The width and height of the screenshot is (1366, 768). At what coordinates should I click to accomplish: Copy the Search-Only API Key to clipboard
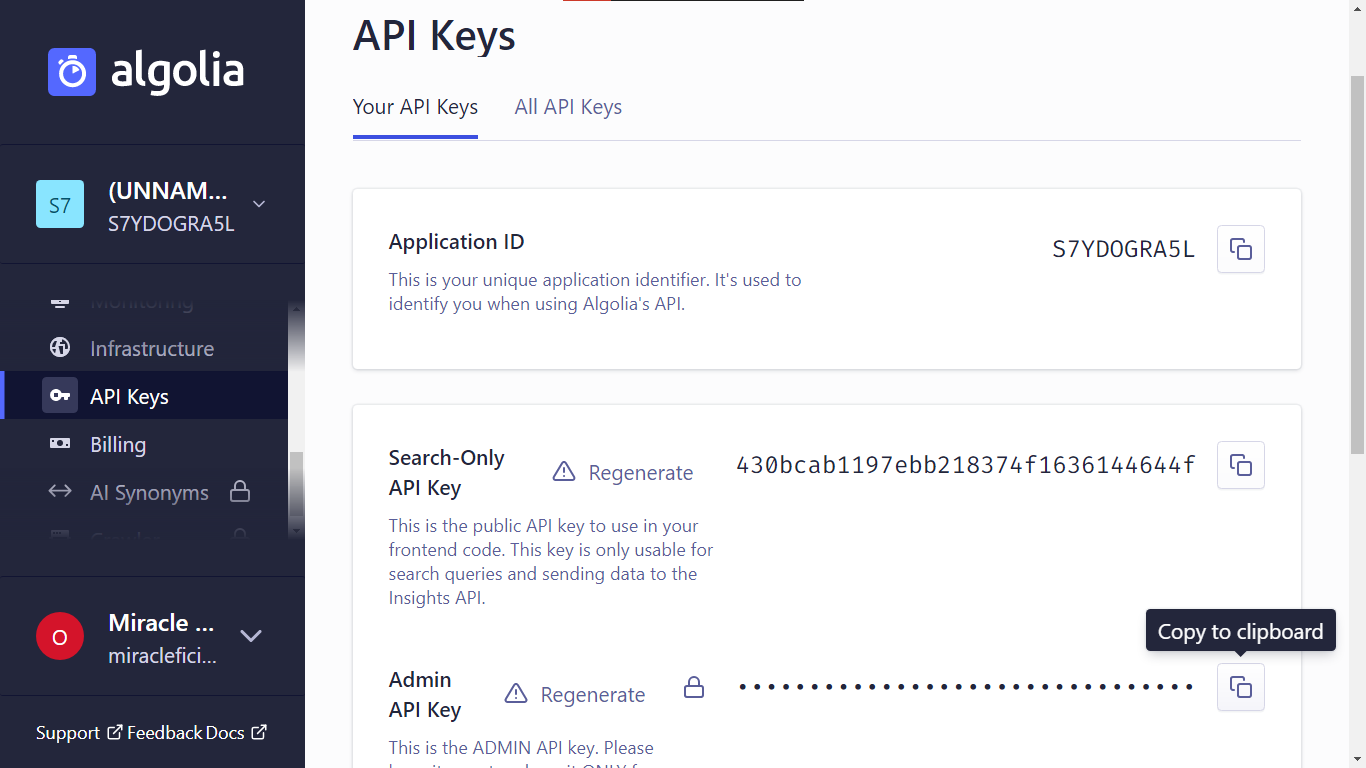(1240, 465)
